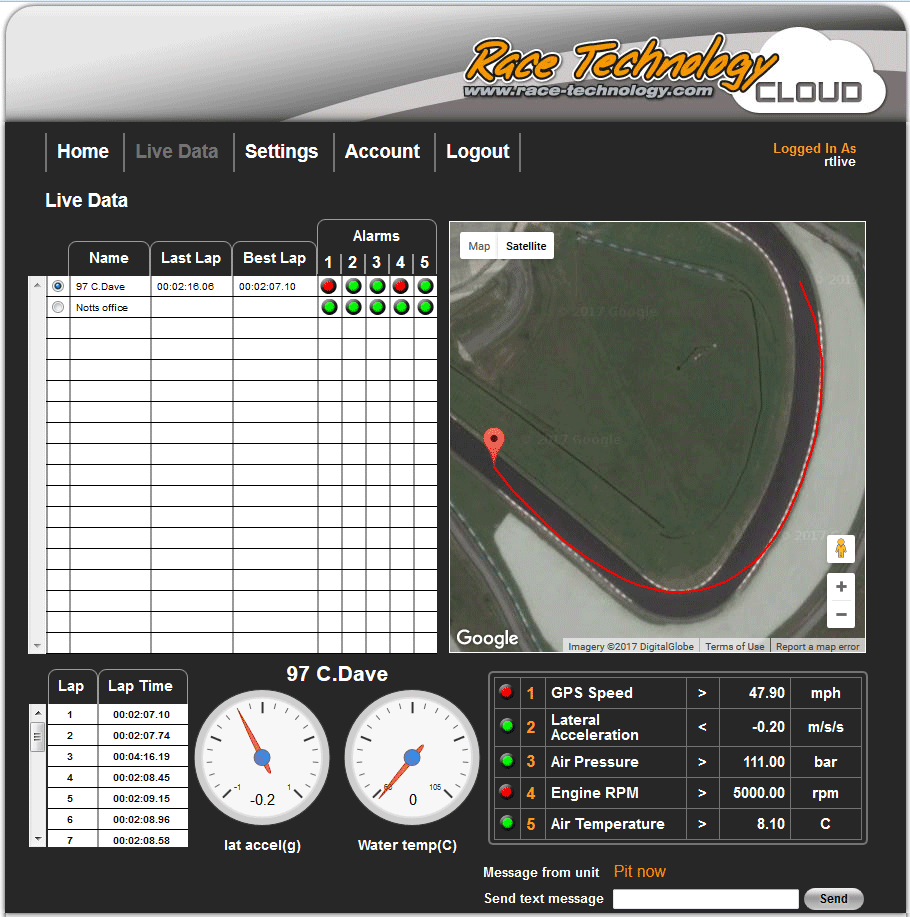This screenshot has height=917, width=910.
Task: Click Air Temperature green status indicator
Action: [x=506, y=823]
